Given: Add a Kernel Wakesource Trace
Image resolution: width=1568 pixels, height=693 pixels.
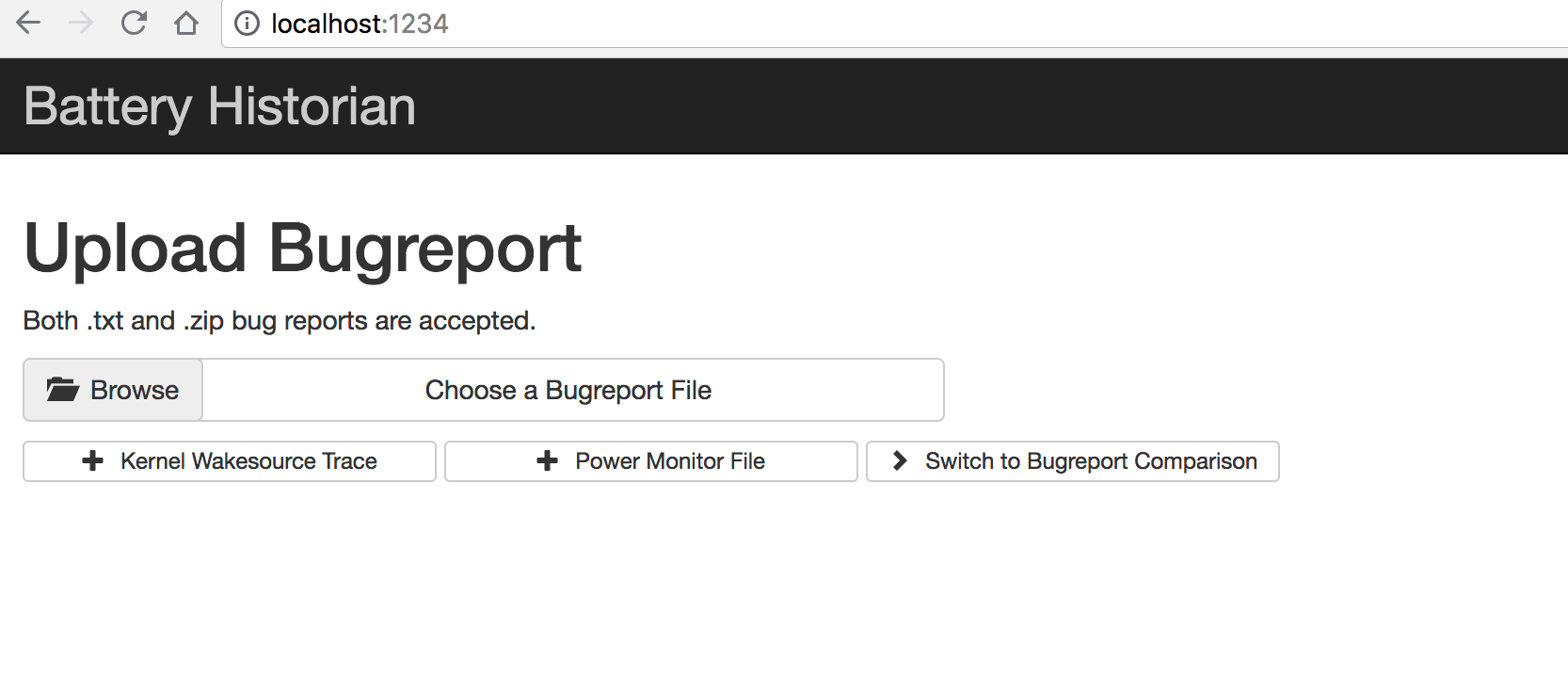Looking at the screenshot, I should 230,461.
